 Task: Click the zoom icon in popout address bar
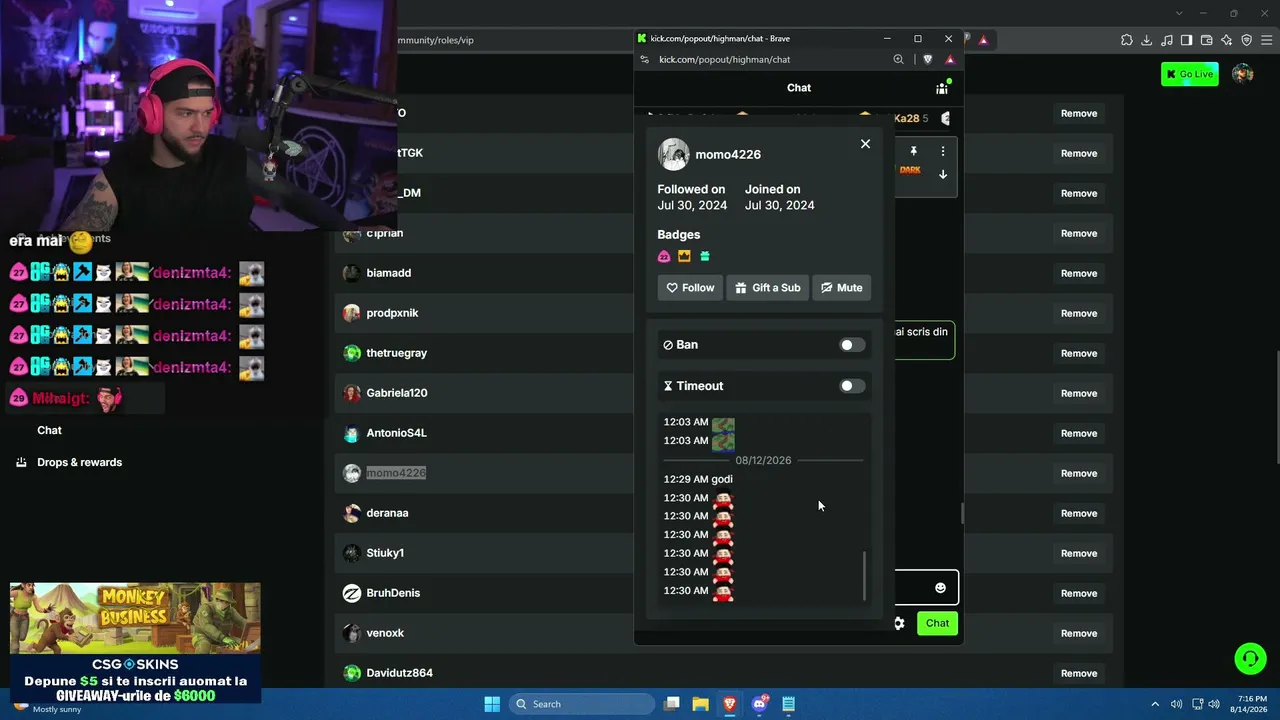pyautogui.click(x=899, y=60)
